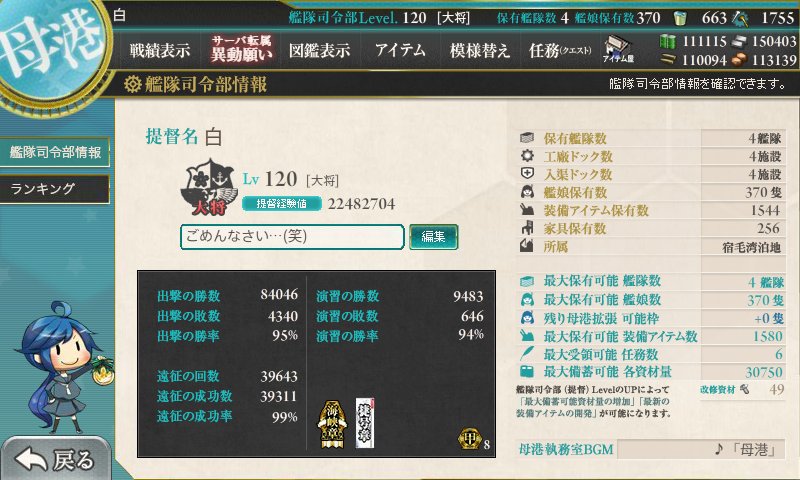Select the 艦隊司令部情報 tab
The image size is (800, 480).
55,152
